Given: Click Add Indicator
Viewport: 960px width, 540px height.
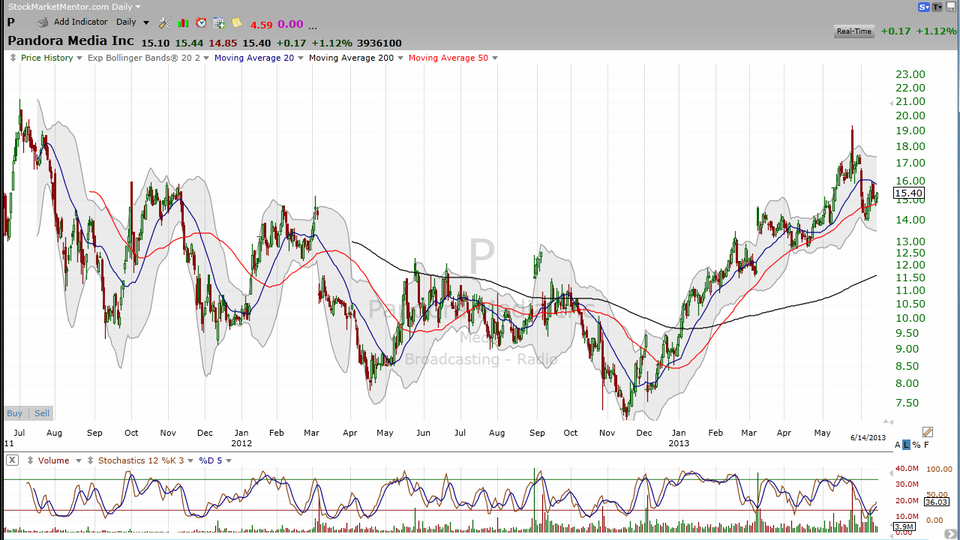Looking at the screenshot, I should click(80, 22).
